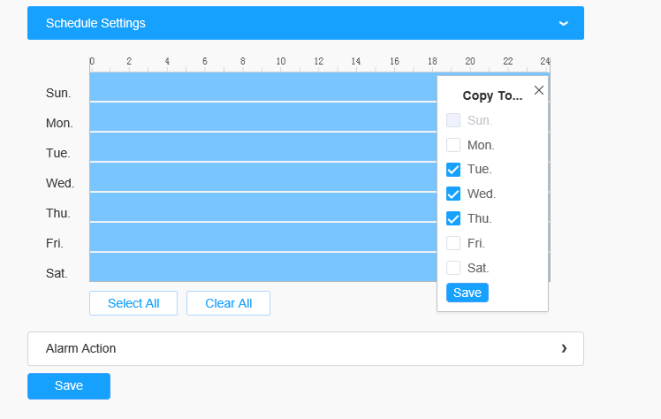Enable the Fri. checkbox in Copy To

453,243
